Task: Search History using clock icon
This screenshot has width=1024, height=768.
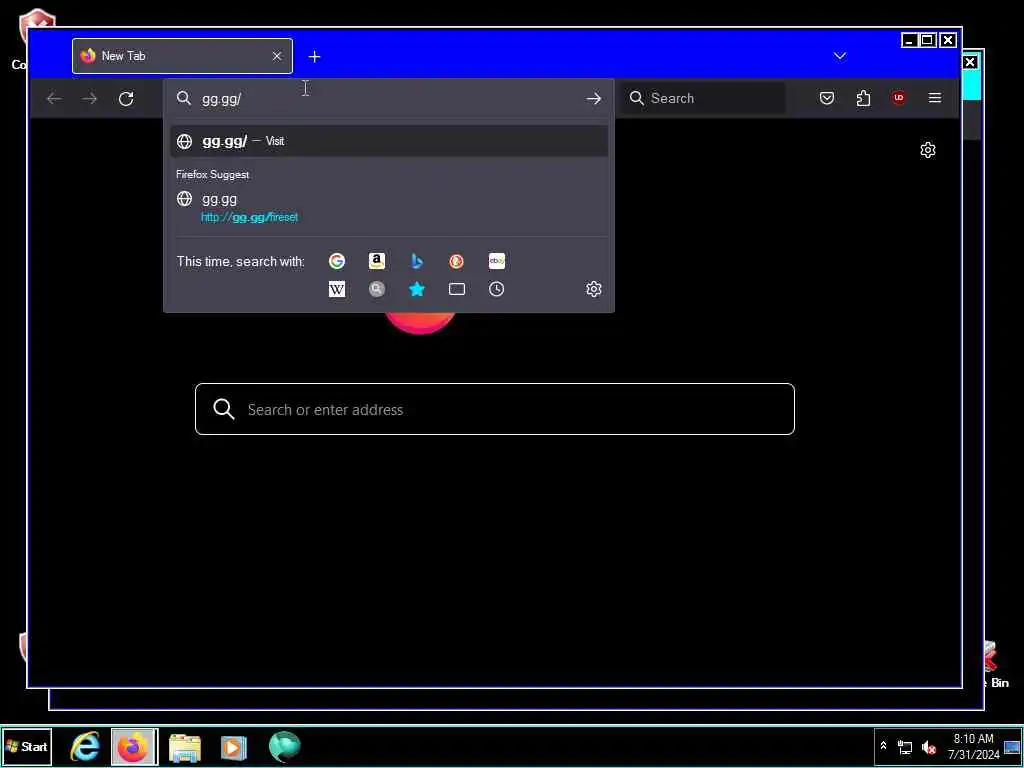Action: coord(496,289)
